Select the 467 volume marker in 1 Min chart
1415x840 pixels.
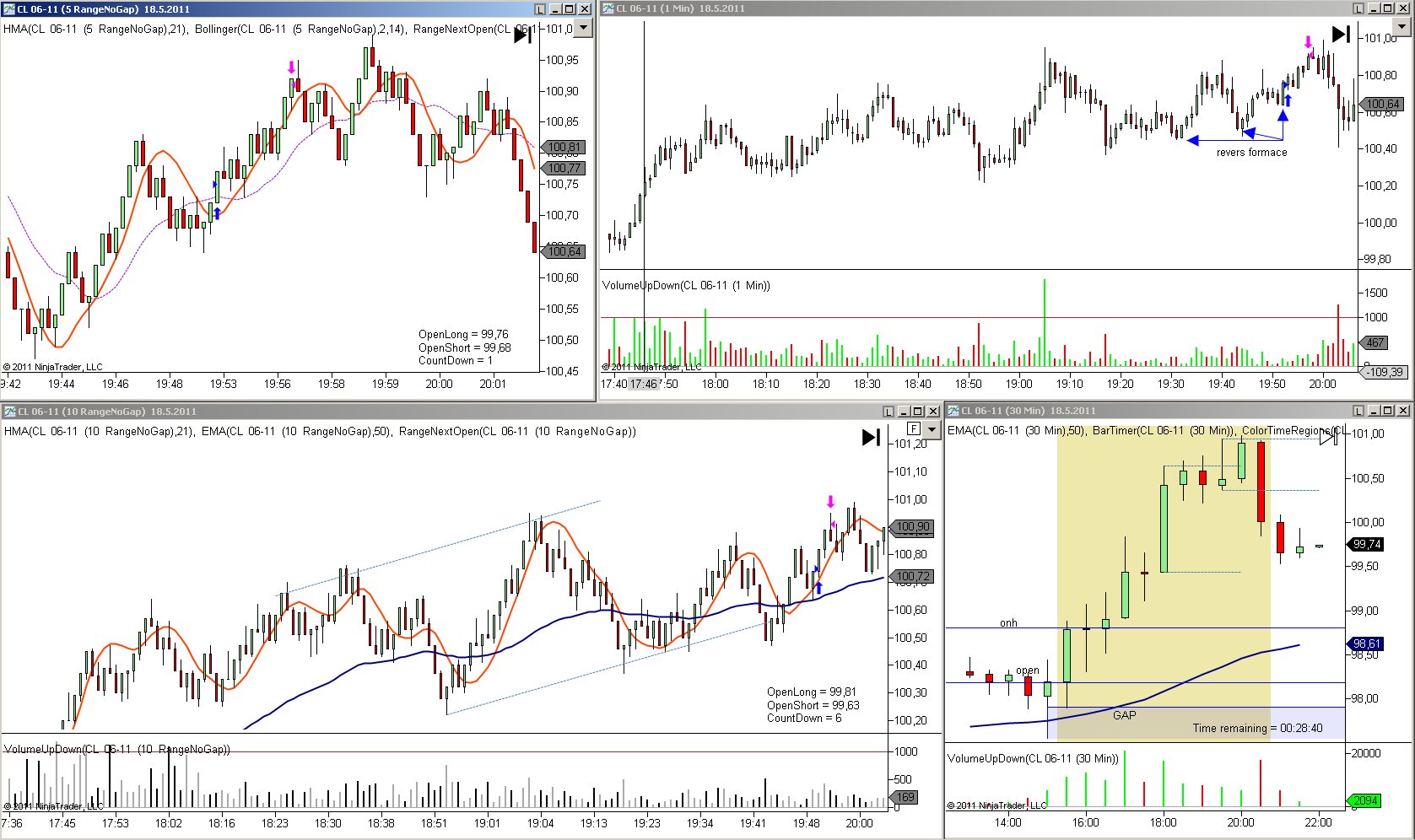click(1375, 342)
